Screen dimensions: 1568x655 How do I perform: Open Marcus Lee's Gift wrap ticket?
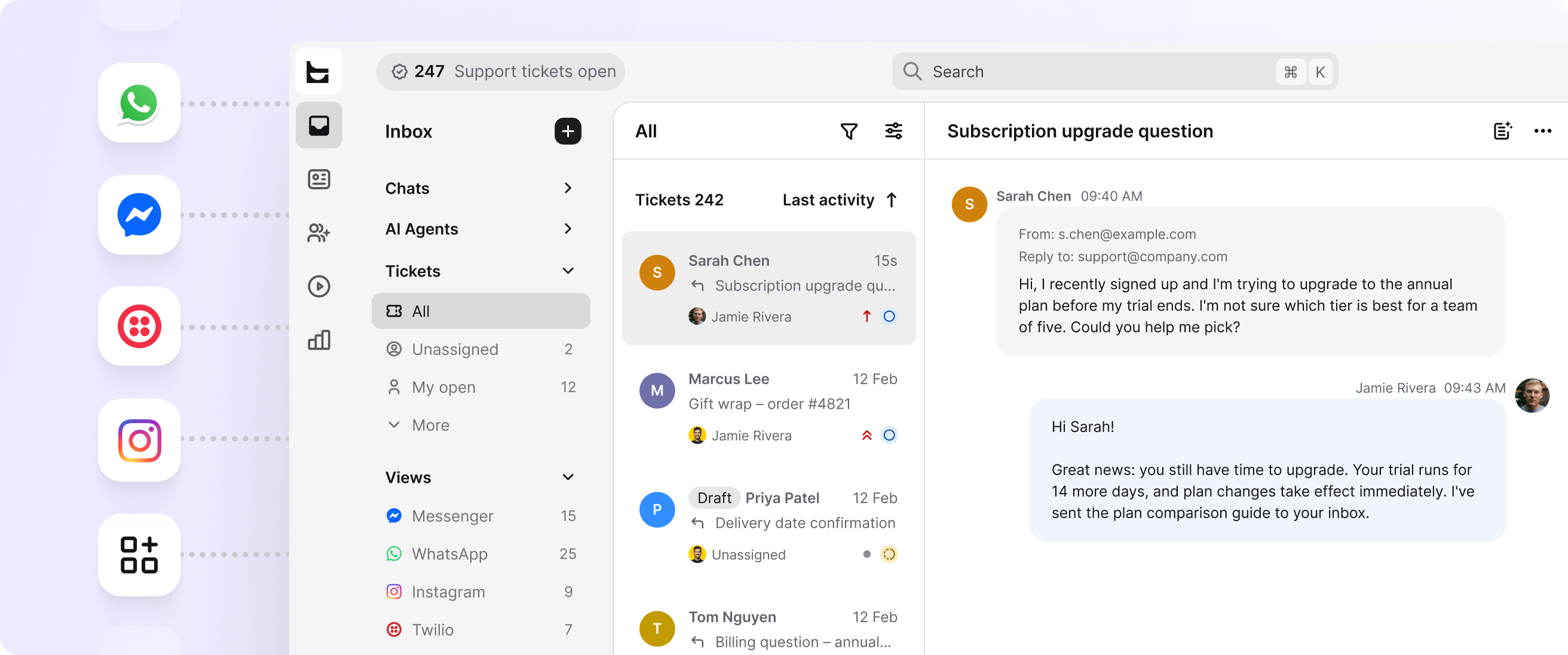click(768, 406)
